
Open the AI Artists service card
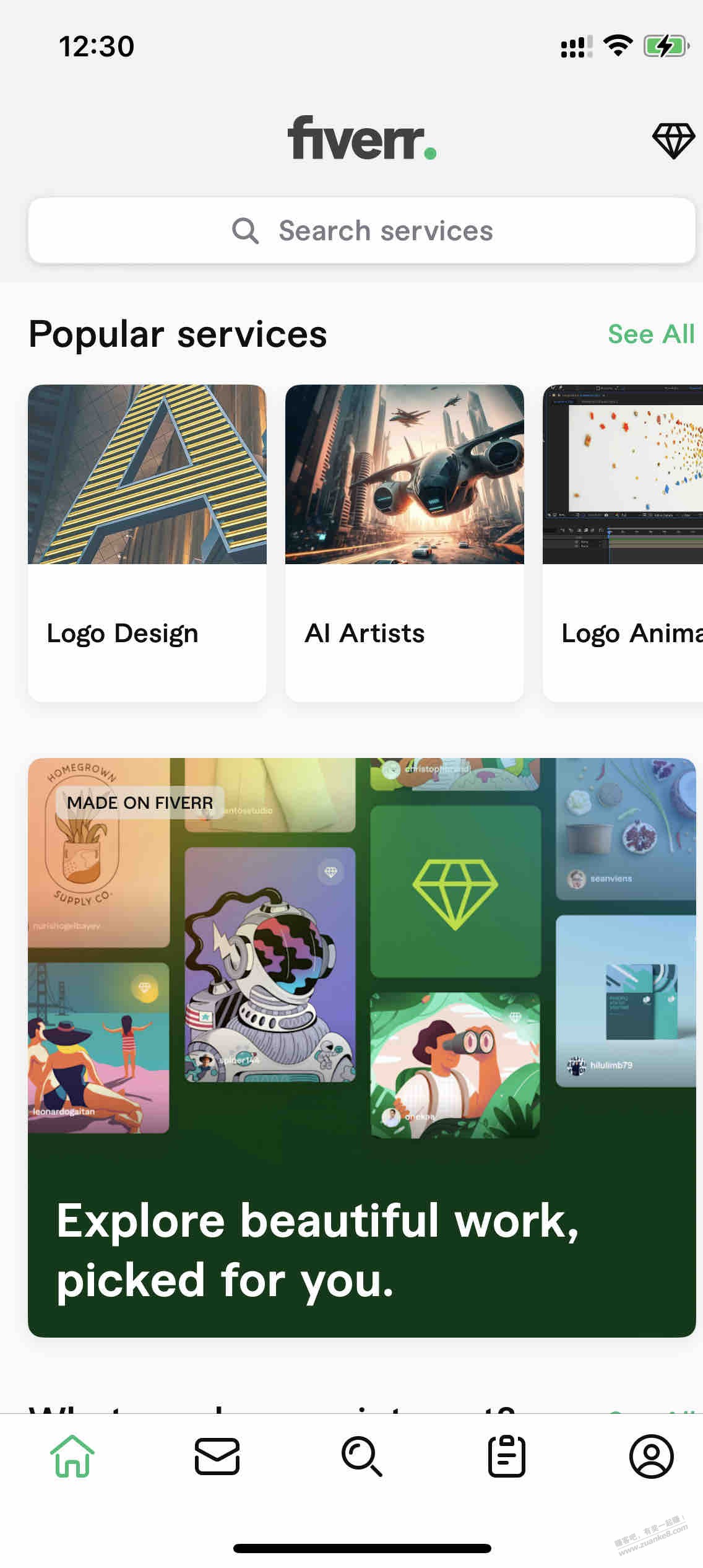coord(405,543)
